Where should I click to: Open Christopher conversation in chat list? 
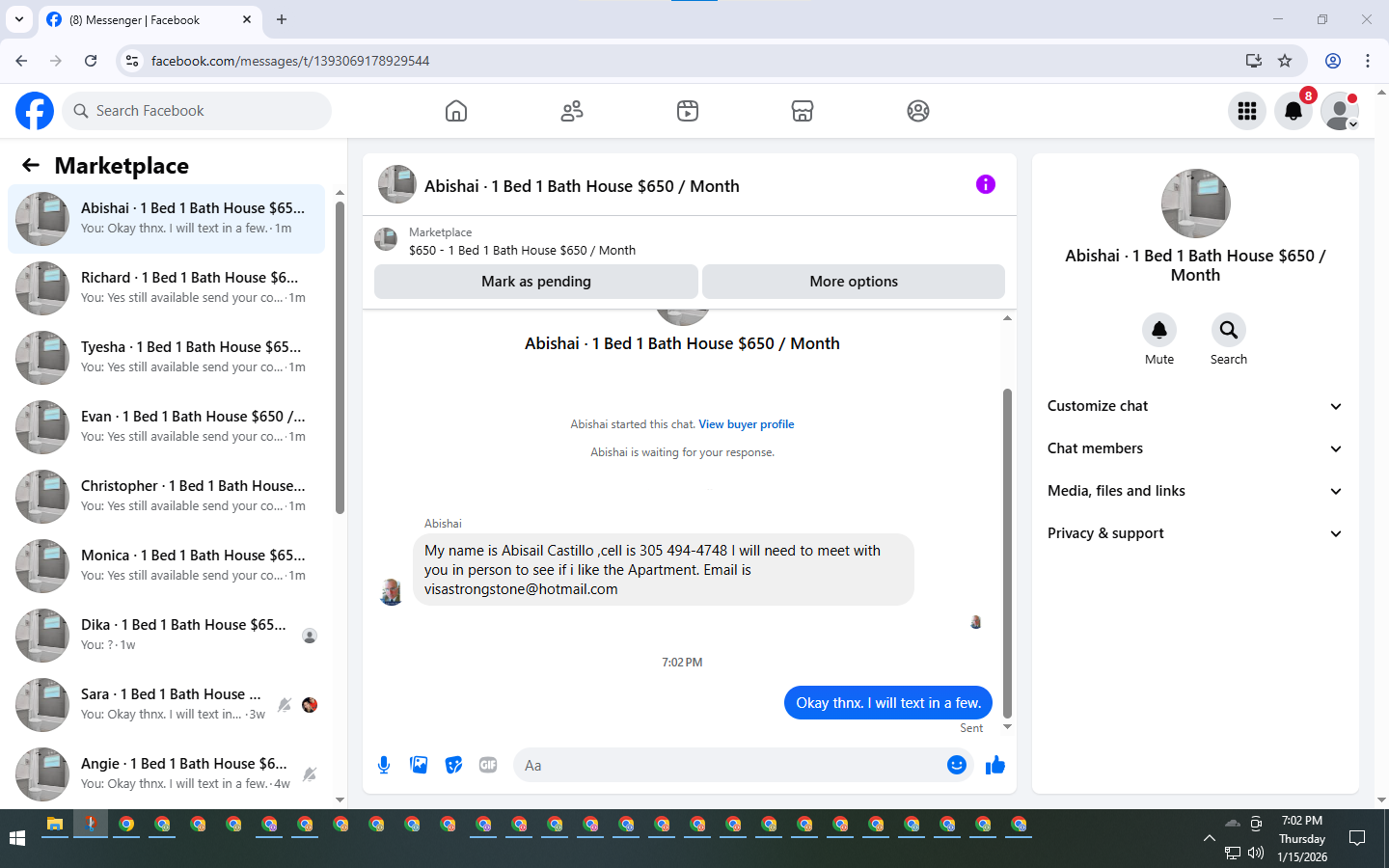[x=167, y=497]
